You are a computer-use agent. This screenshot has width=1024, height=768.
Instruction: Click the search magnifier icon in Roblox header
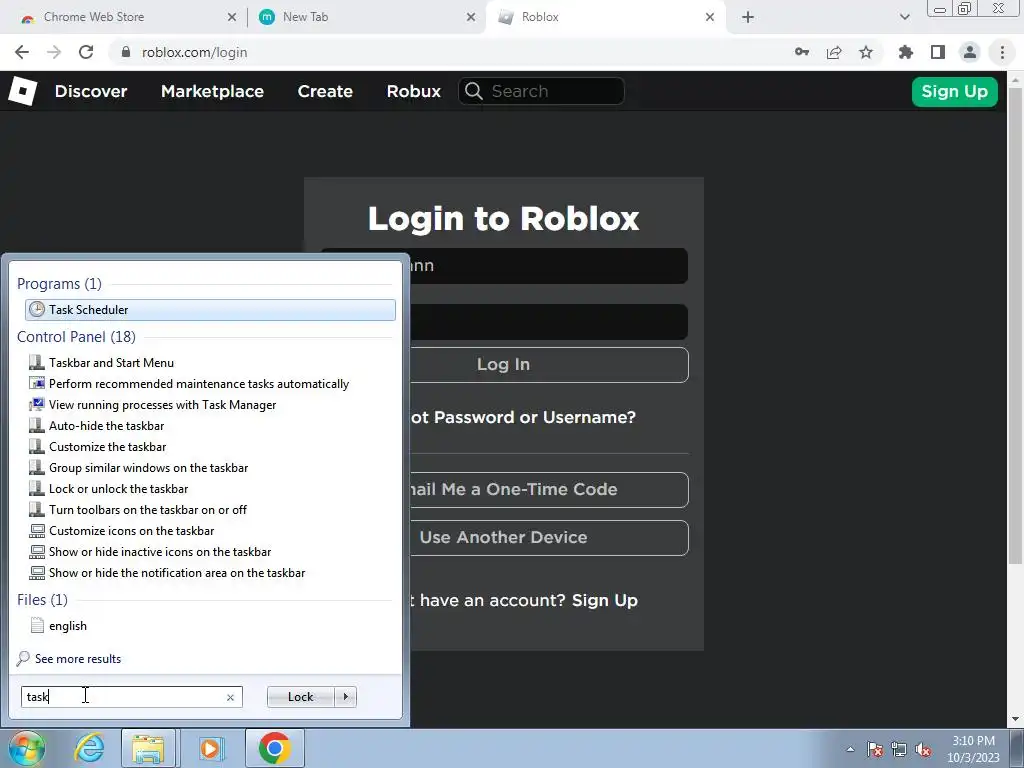474,91
